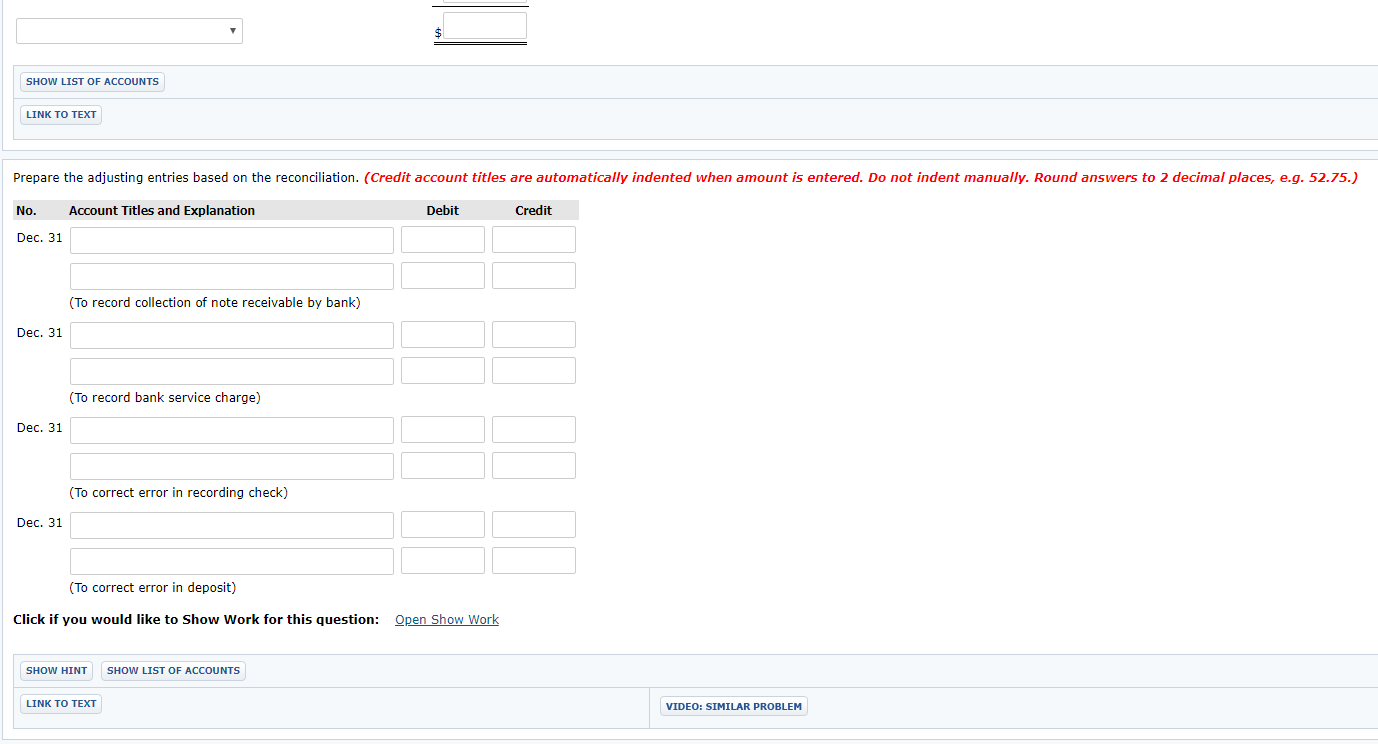Click first account title field for deposit error entry
Screen dimensions: 1378x744
[x=232, y=525]
